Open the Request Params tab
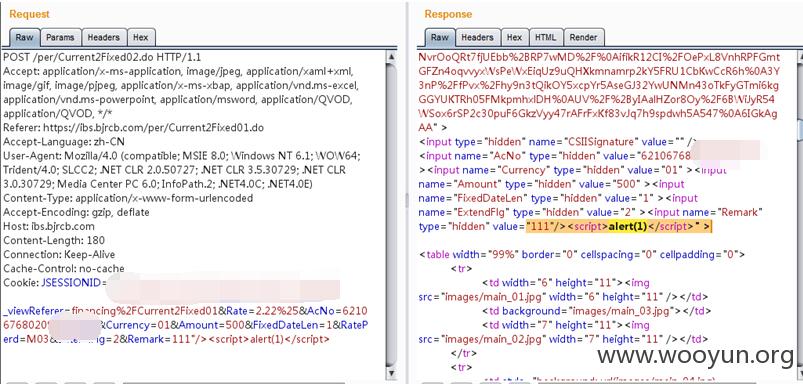The height and width of the screenshot is (384, 803). click(60, 37)
